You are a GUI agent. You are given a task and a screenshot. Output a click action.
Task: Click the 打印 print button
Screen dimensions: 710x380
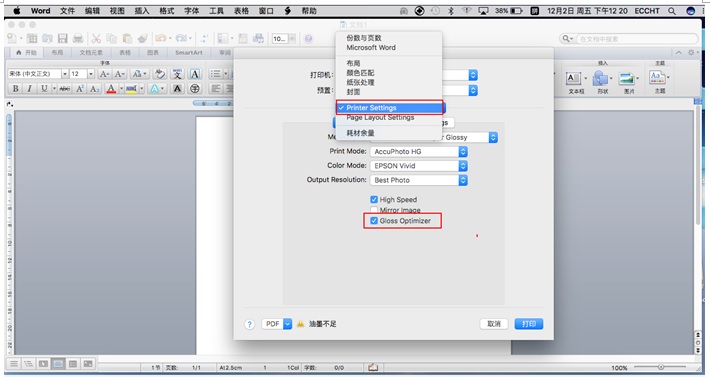point(528,324)
